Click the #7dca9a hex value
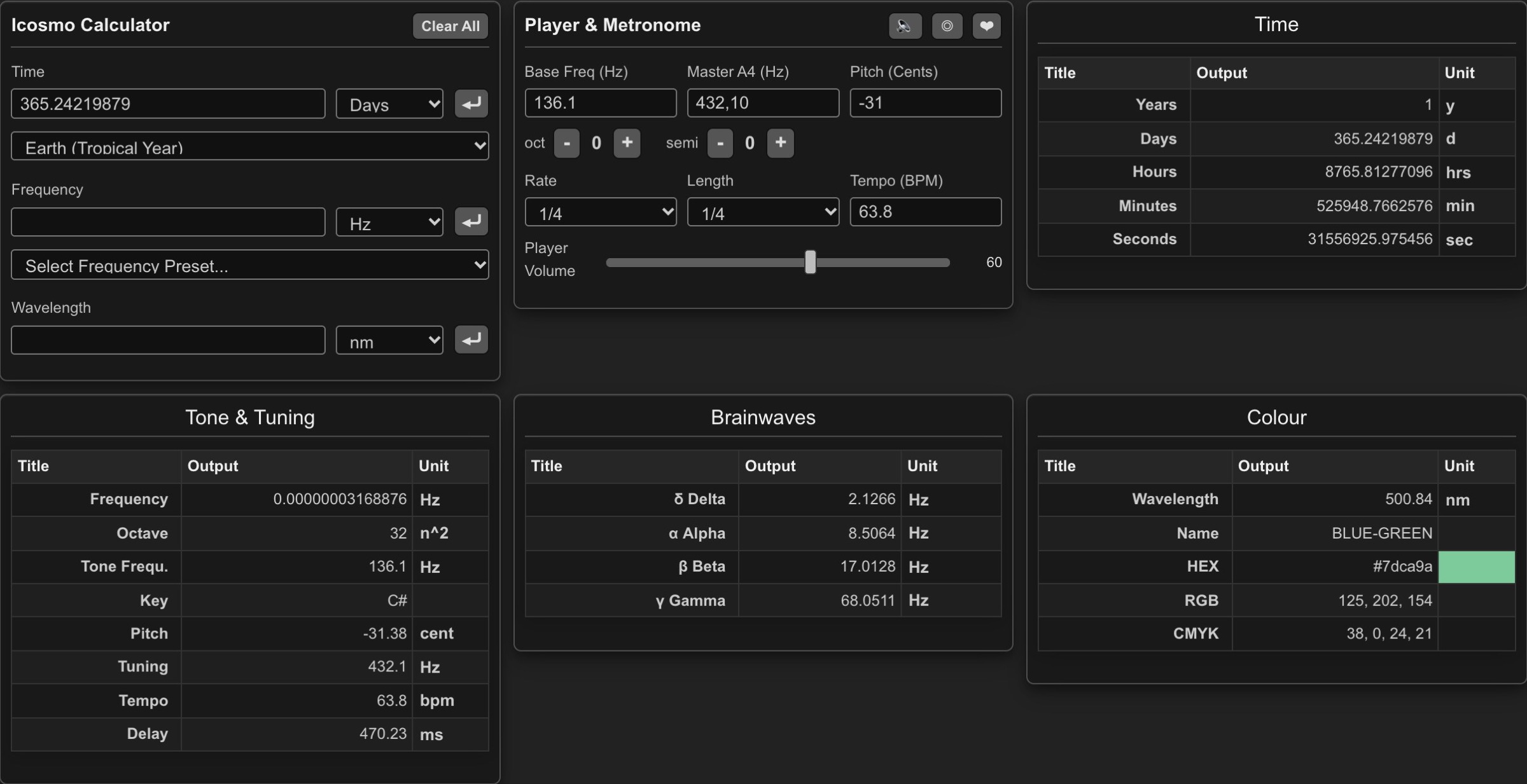1527x784 pixels. coord(1402,567)
